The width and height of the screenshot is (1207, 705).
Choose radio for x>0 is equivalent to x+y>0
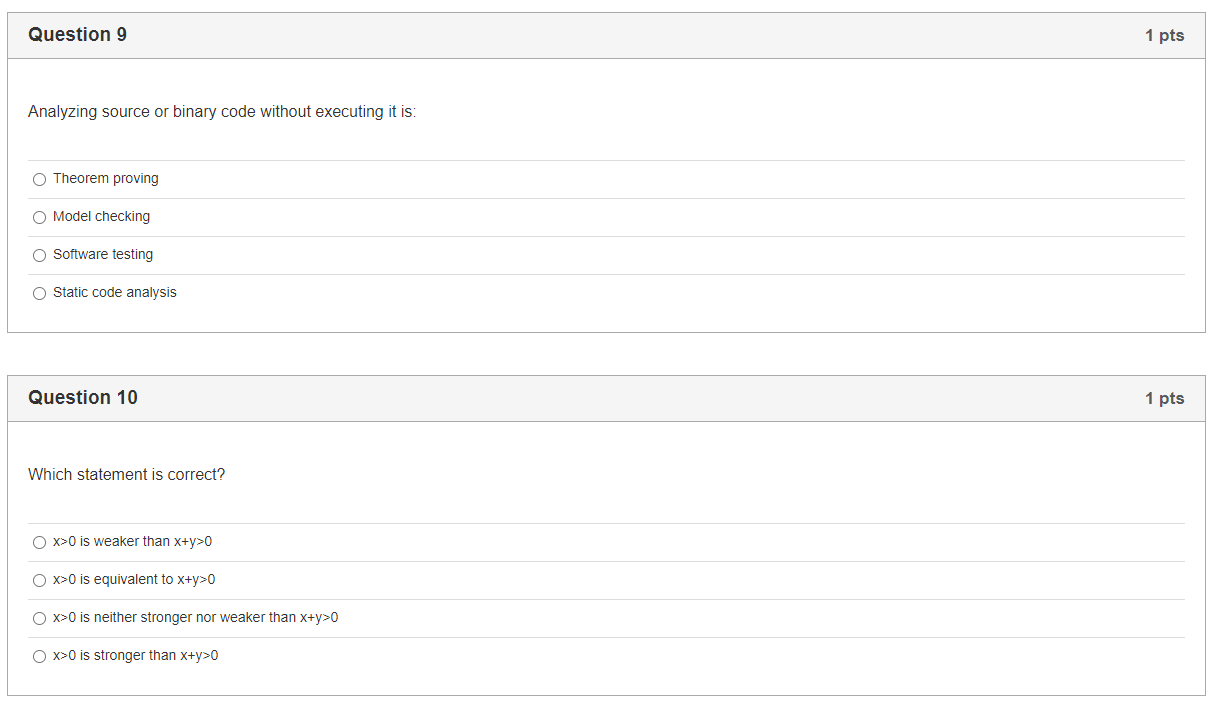coord(40,581)
